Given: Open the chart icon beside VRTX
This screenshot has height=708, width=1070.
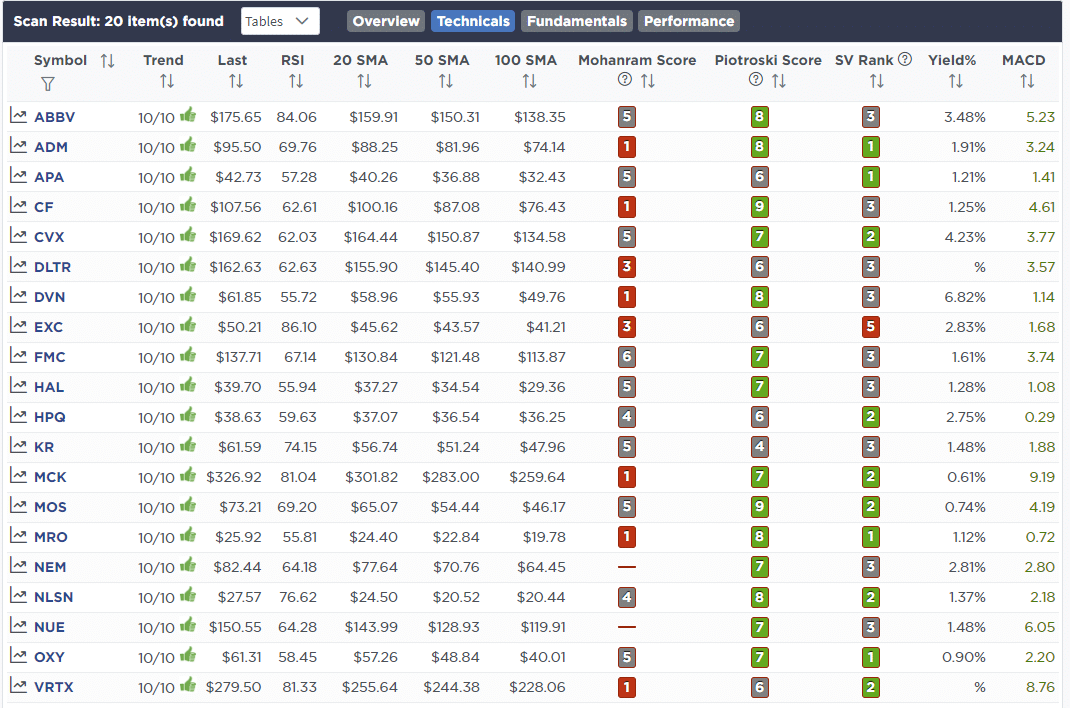Looking at the screenshot, I should pyautogui.click(x=19, y=686).
